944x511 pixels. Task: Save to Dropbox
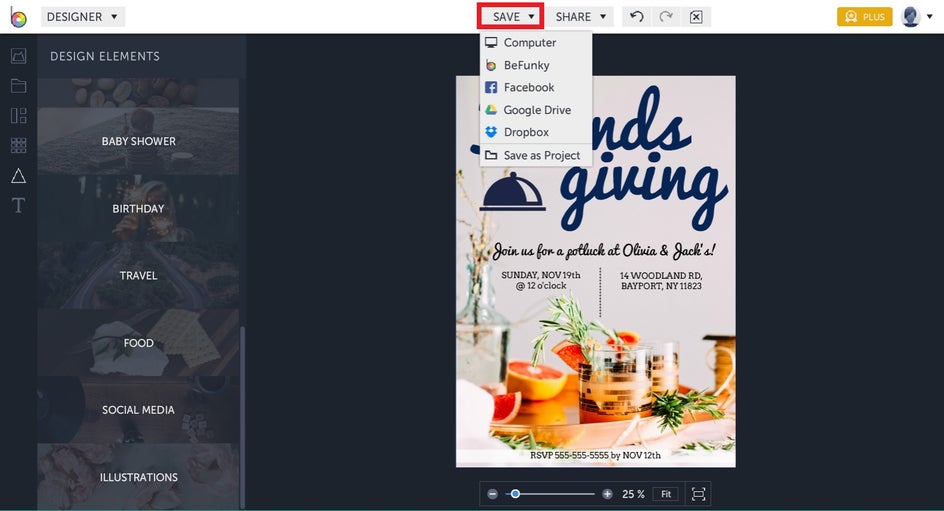536,132
